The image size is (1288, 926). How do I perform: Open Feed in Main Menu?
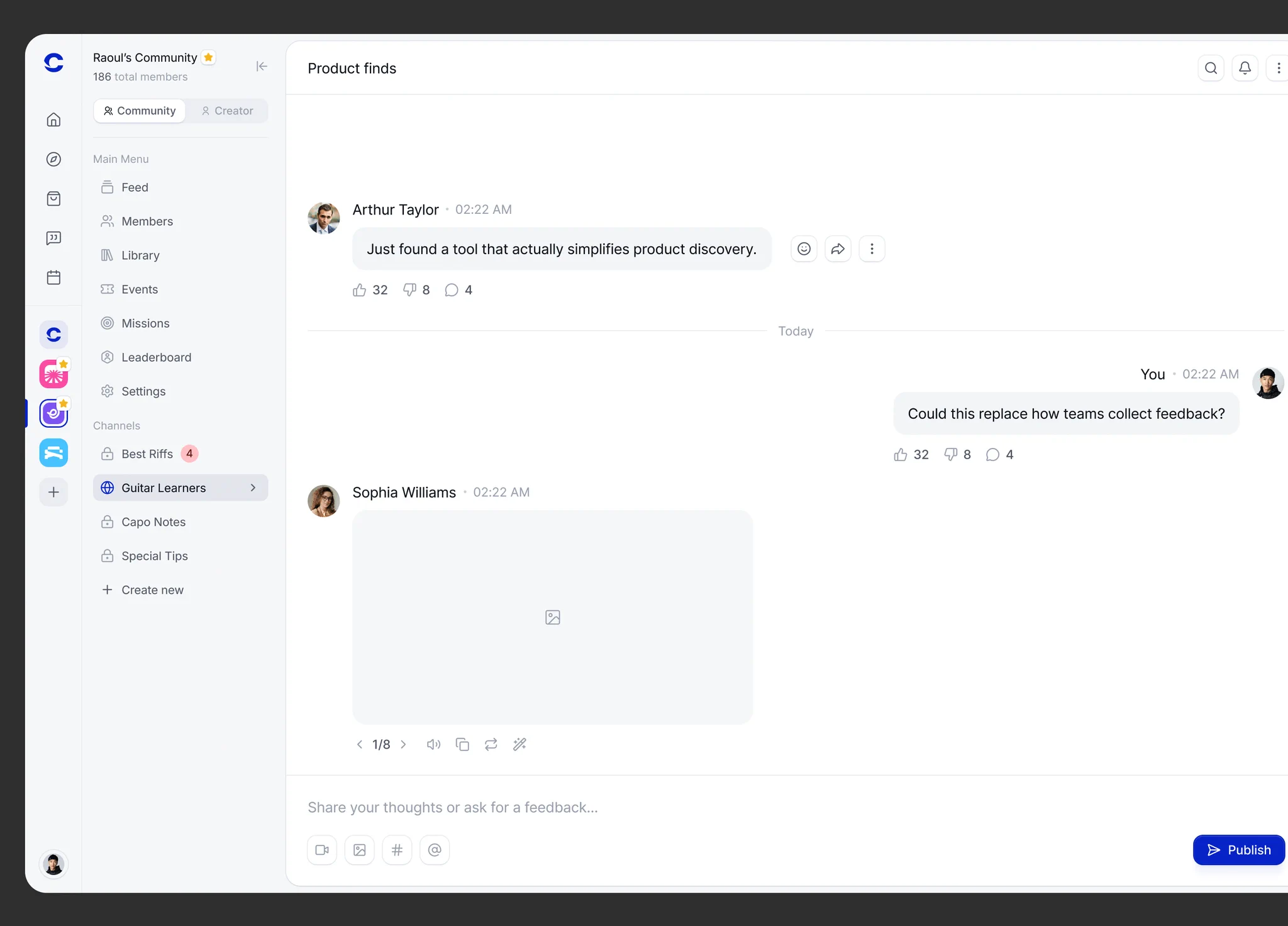coord(180,187)
